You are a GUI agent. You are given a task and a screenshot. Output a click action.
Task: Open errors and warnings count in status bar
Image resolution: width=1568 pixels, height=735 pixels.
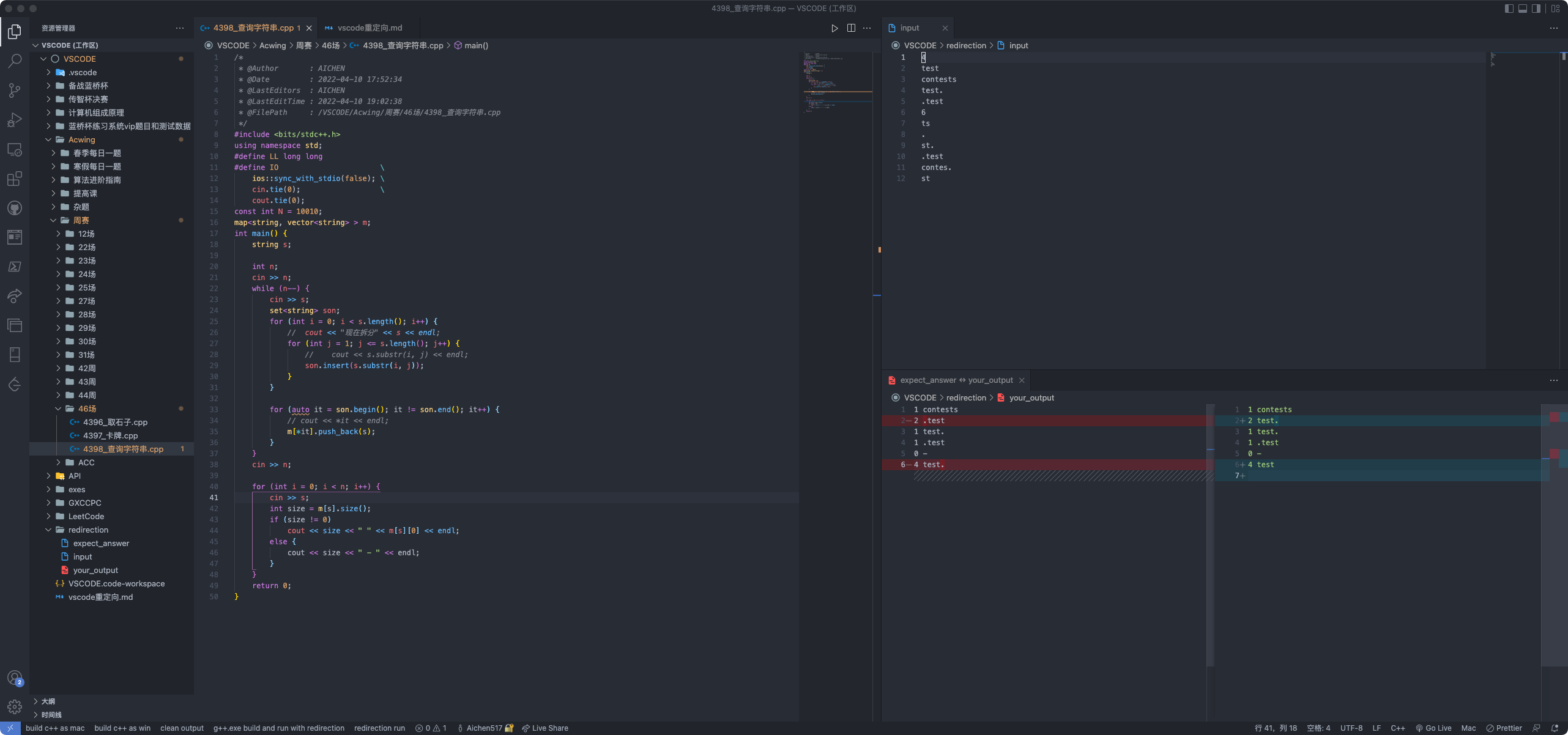pyautogui.click(x=431, y=728)
